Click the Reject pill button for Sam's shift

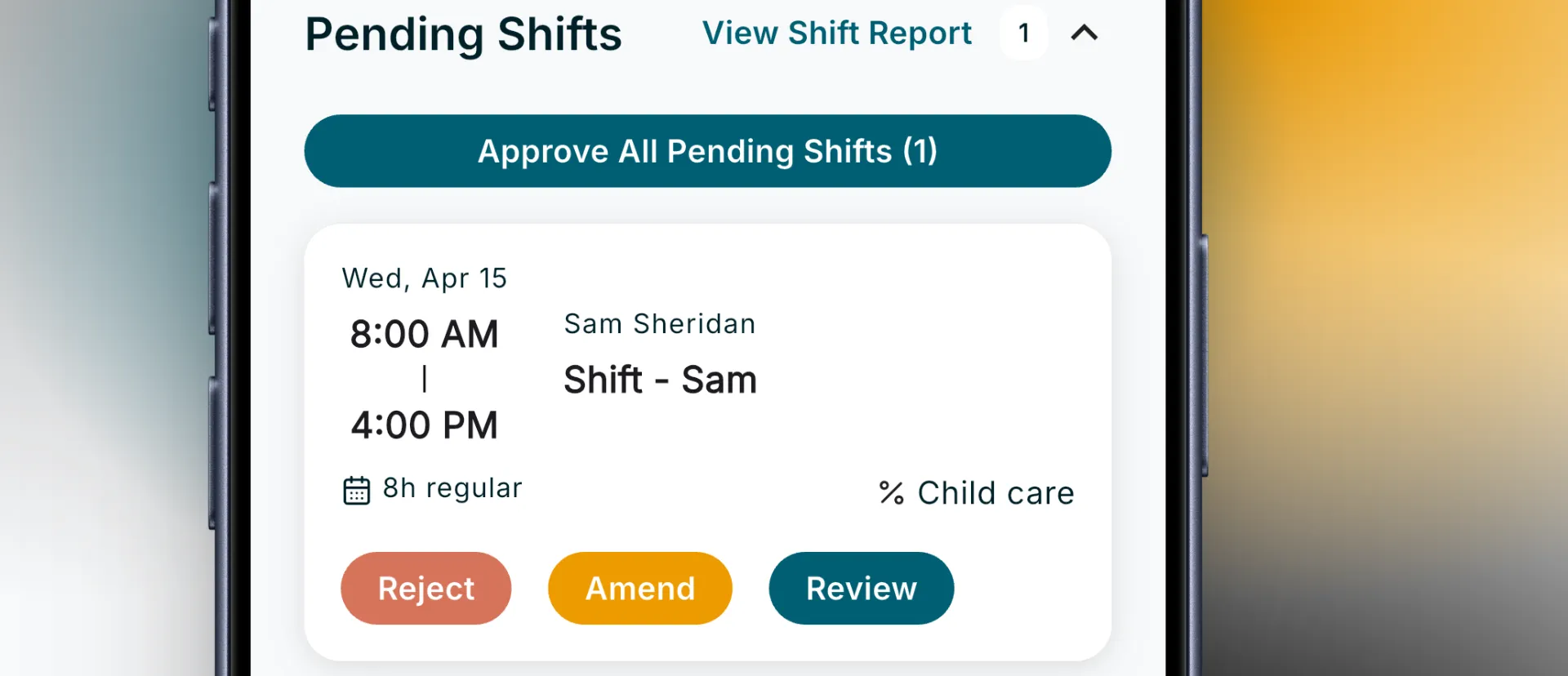pyautogui.click(x=425, y=588)
